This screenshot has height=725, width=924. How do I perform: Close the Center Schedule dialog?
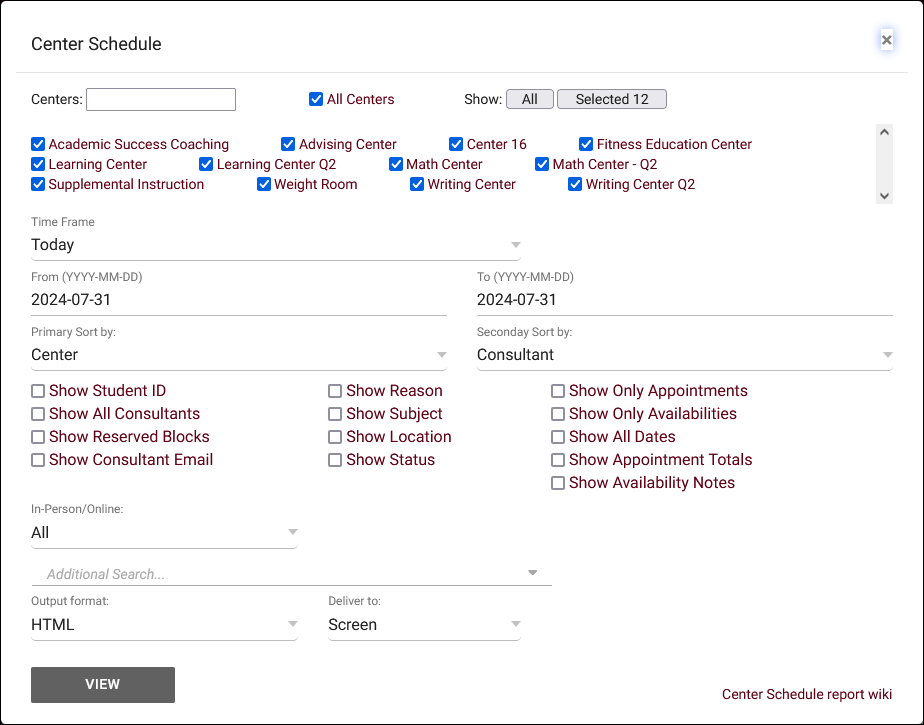pos(886,40)
